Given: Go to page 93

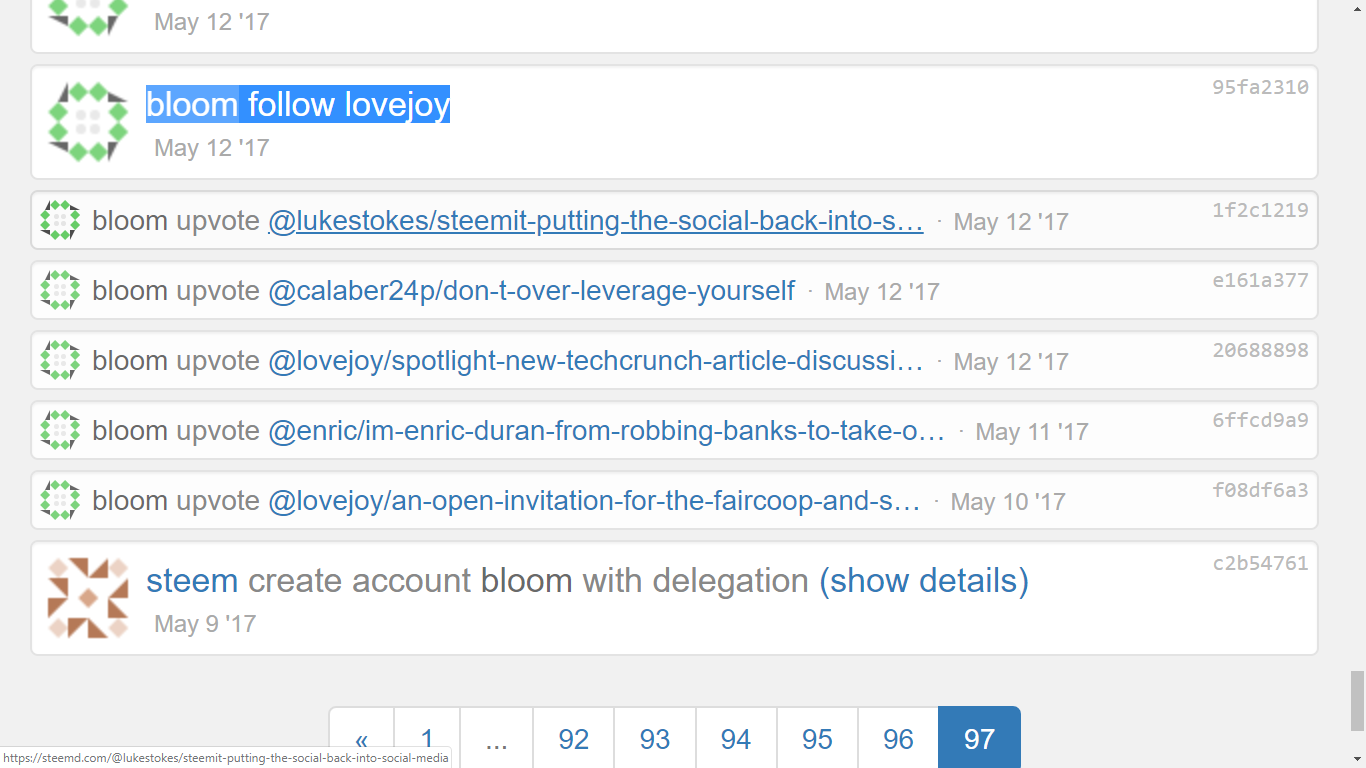Looking at the screenshot, I should (x=655, y=739).
